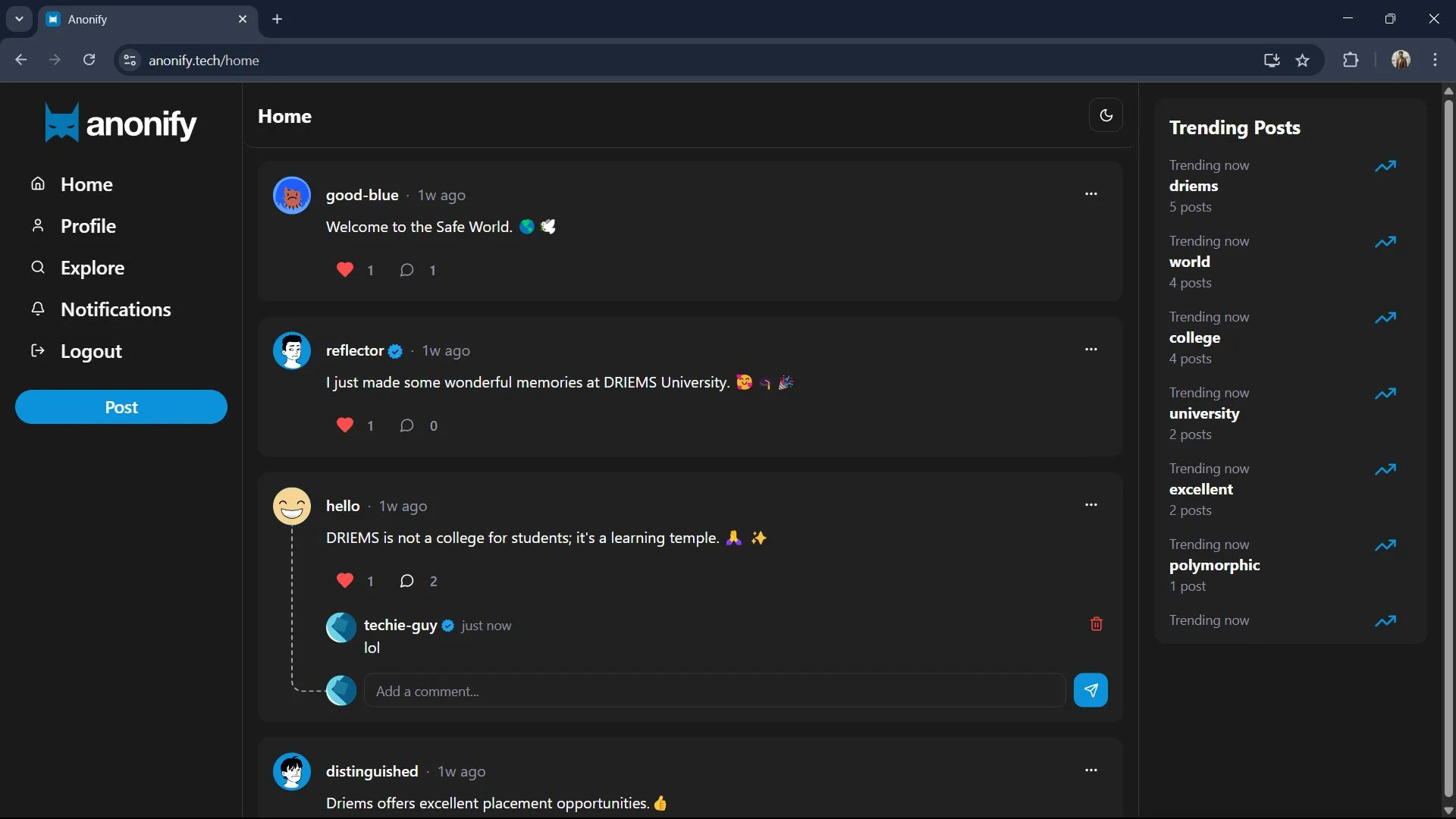Open Home in the sidebar
Image resolution: width=1456 pixels, height=819 pixels.
72,184
